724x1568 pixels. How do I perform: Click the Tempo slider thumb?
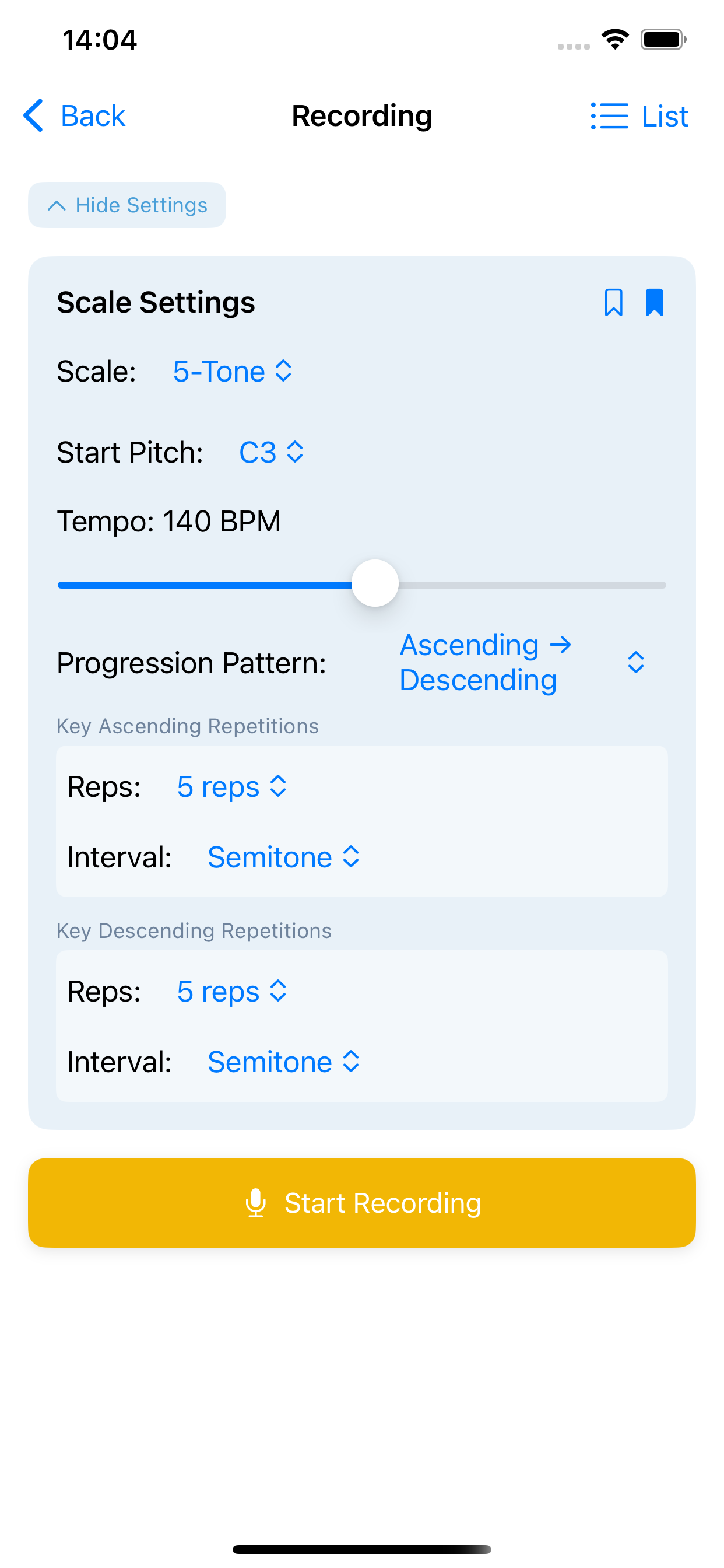coord(375,584)
